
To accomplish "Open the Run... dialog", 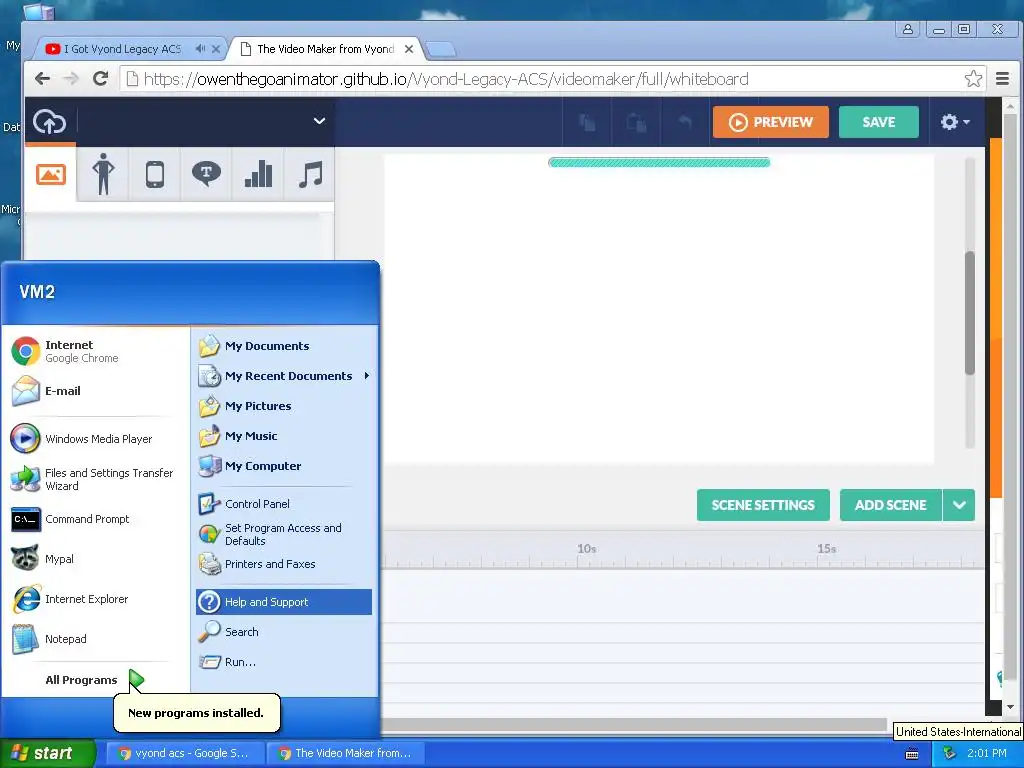I will point(283,662).
